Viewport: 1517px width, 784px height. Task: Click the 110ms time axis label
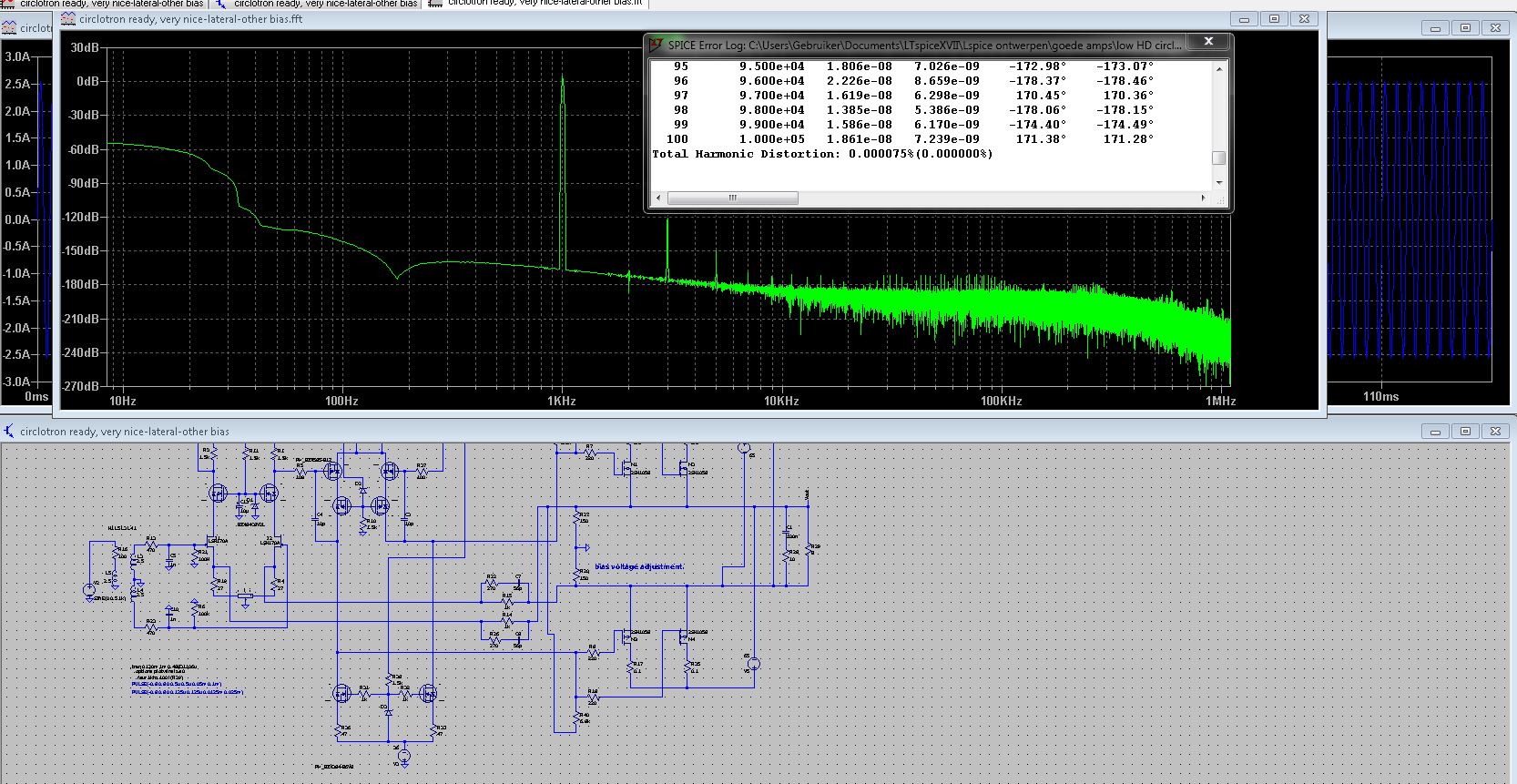(1380, 396)
